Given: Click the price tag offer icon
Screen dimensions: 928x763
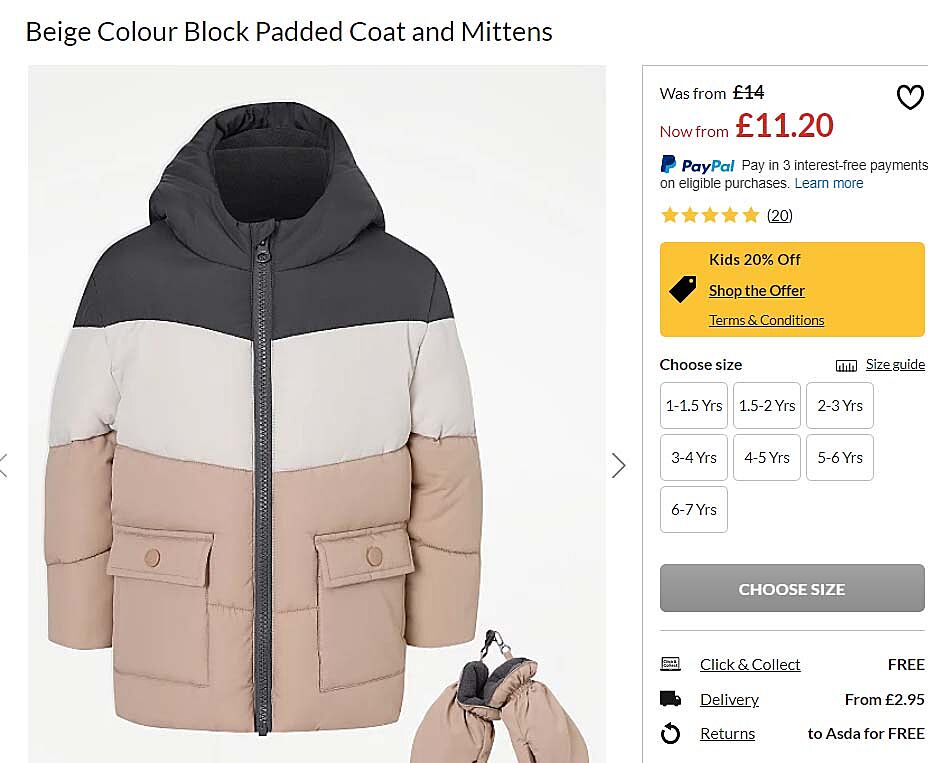Looking at the screenshot, I should pos(683,290).
